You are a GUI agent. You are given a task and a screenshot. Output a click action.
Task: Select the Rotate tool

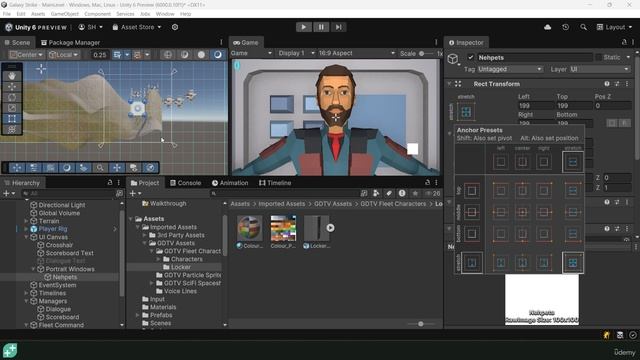pyautogui.click(x=12, y=97)
